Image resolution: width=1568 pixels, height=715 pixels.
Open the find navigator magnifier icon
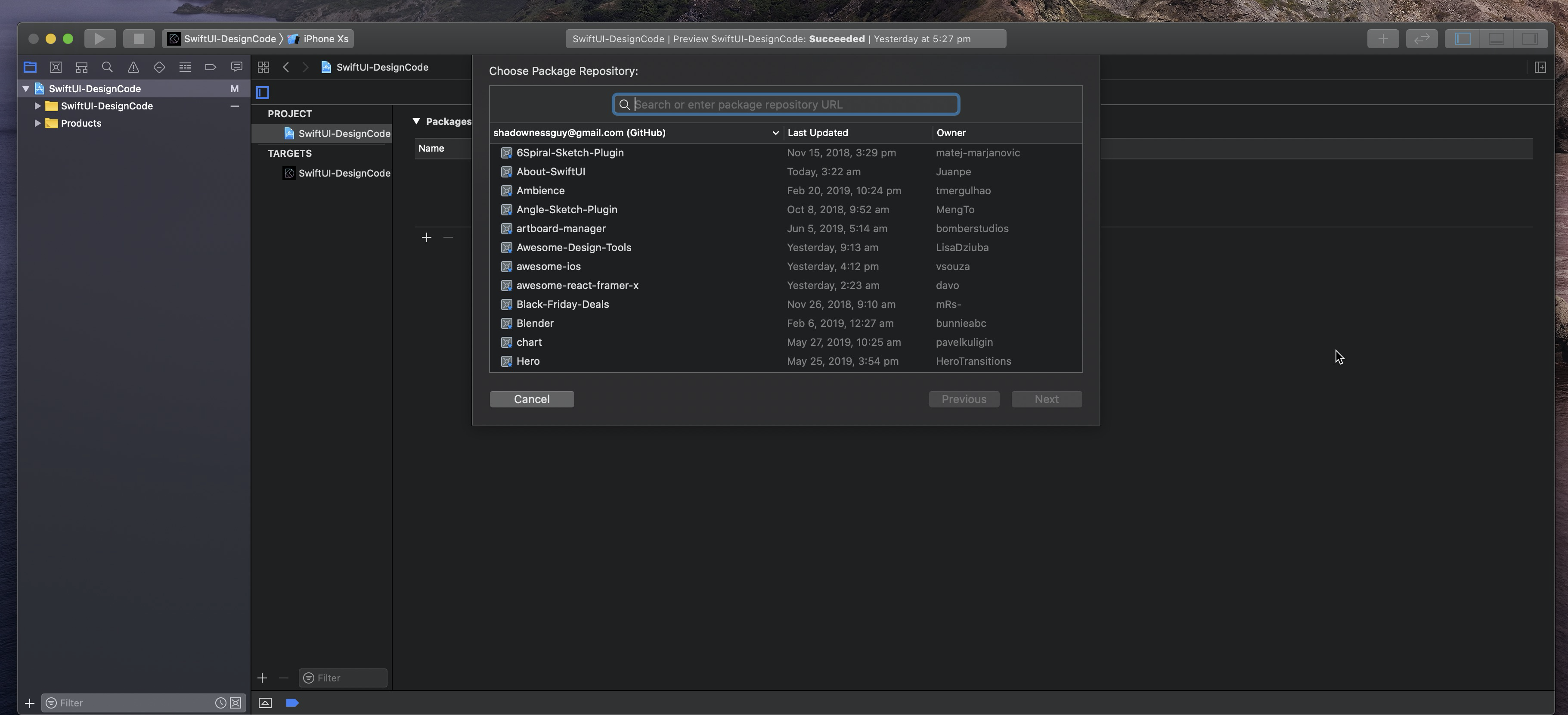click(107, 67)
